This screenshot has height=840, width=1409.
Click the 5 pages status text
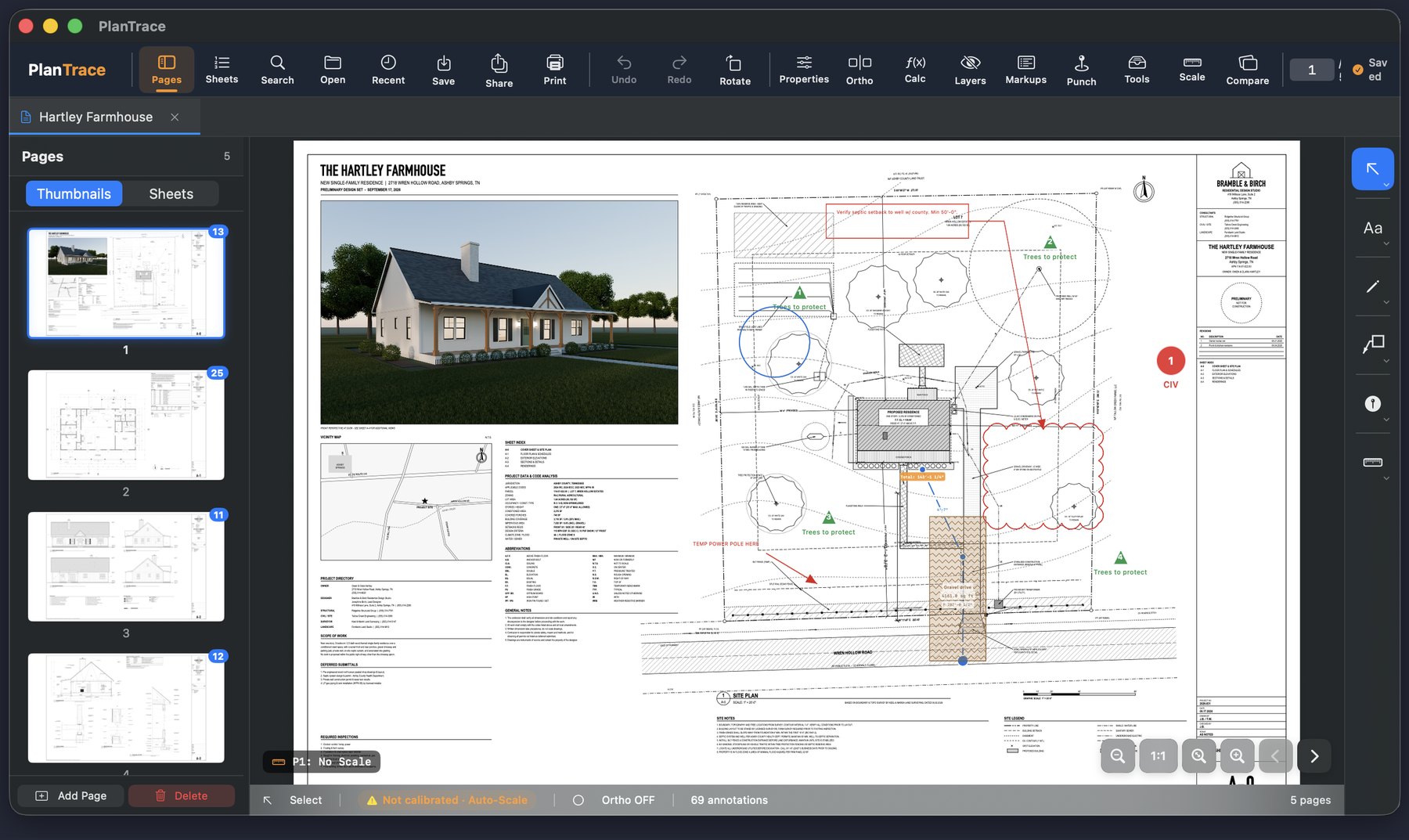tap(1310, 800)
